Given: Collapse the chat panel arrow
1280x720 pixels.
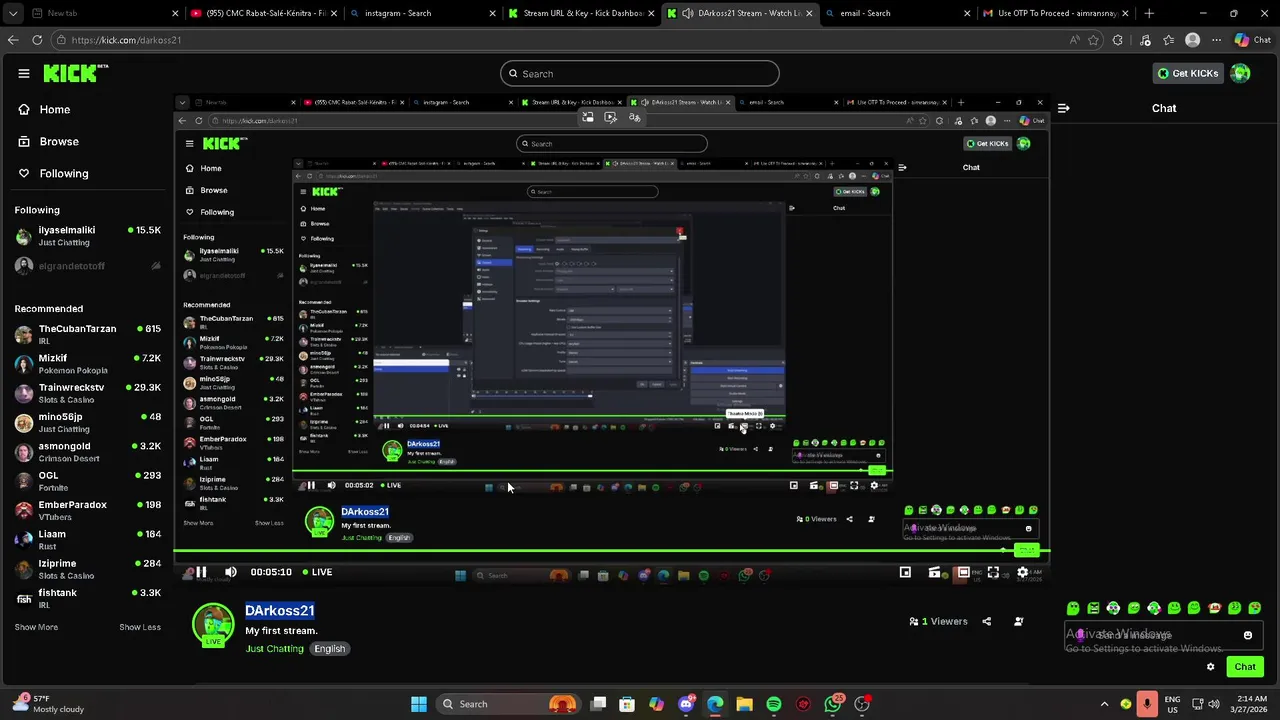Looking at the screenshot, I should coord(1063,108).
